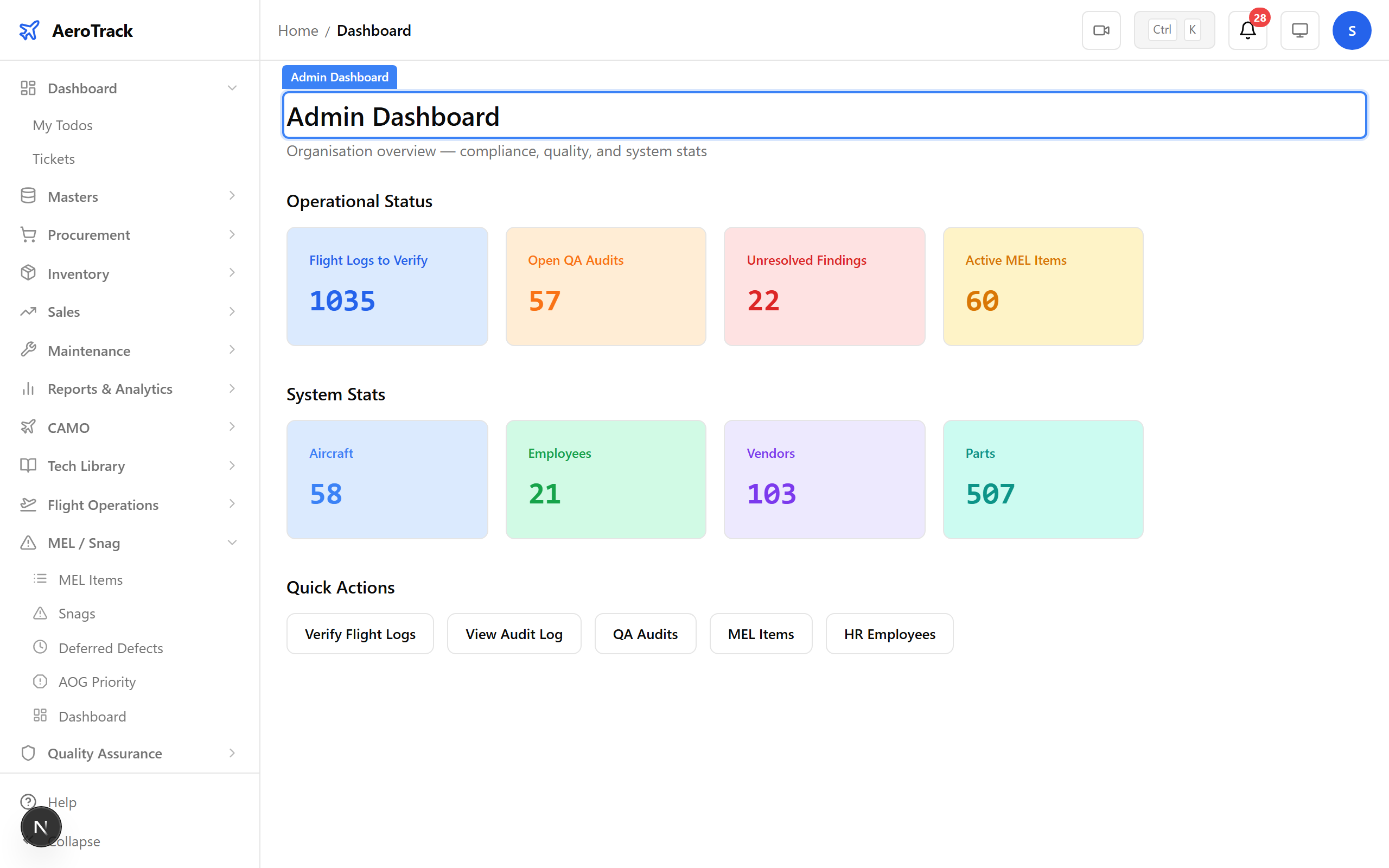Click the Flight Logs to Verify stat card
Screen dimensions: 1389x868
coord(387,286)
